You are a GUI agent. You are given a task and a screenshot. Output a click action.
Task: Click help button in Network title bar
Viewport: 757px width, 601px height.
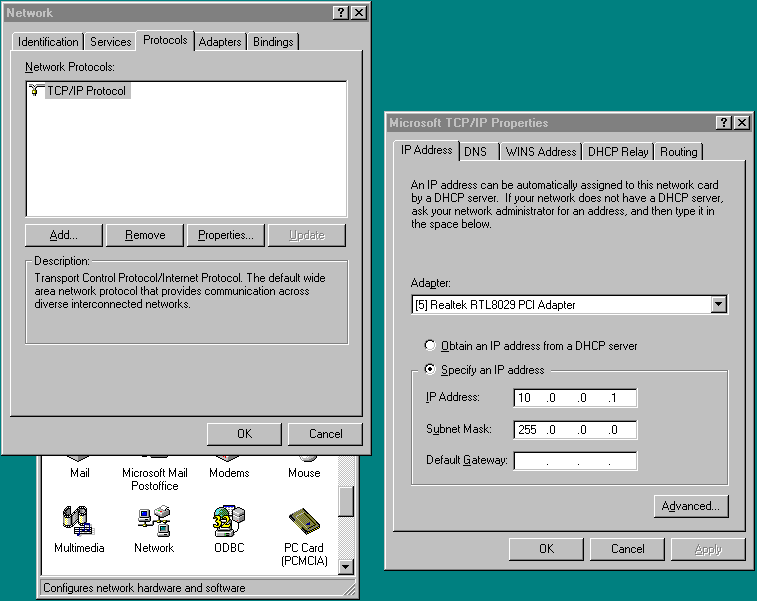pos(341,13)
